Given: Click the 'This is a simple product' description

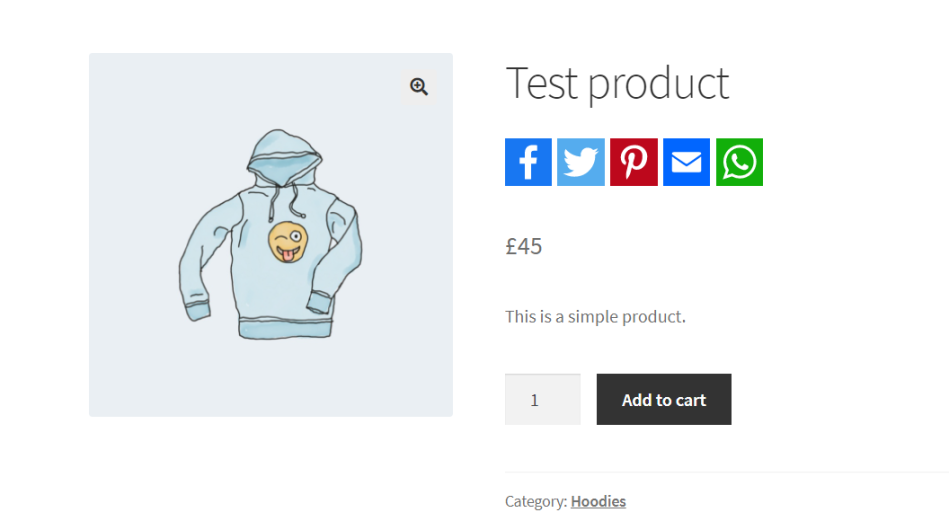Looking at the screenshot, I should click(596, 316).
